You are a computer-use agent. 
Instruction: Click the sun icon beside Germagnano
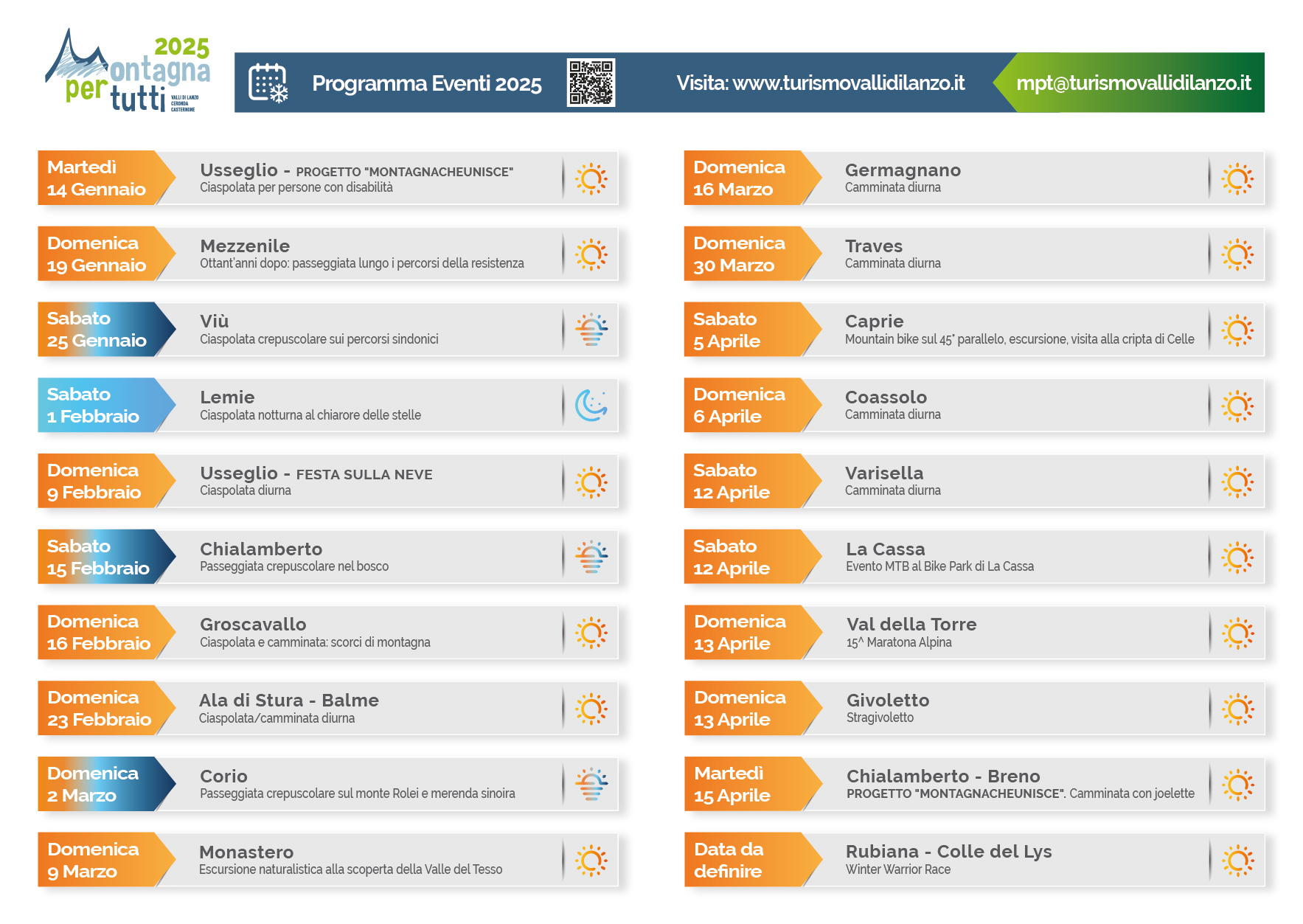pos(1237,178)
